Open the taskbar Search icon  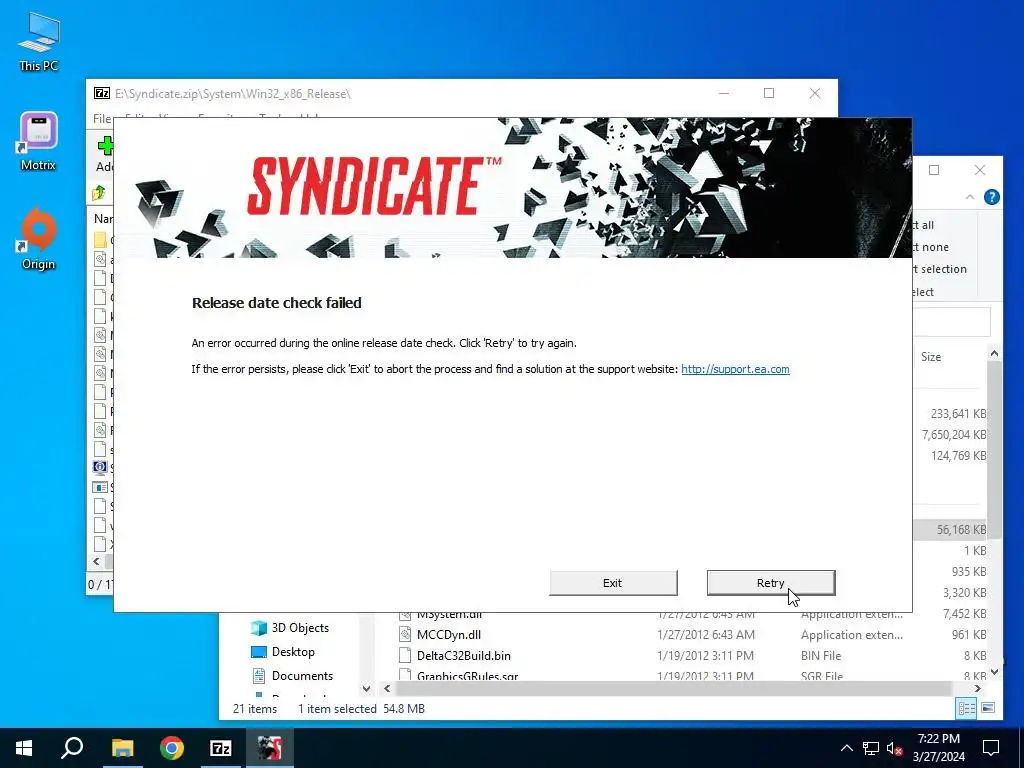click(72, 748)
